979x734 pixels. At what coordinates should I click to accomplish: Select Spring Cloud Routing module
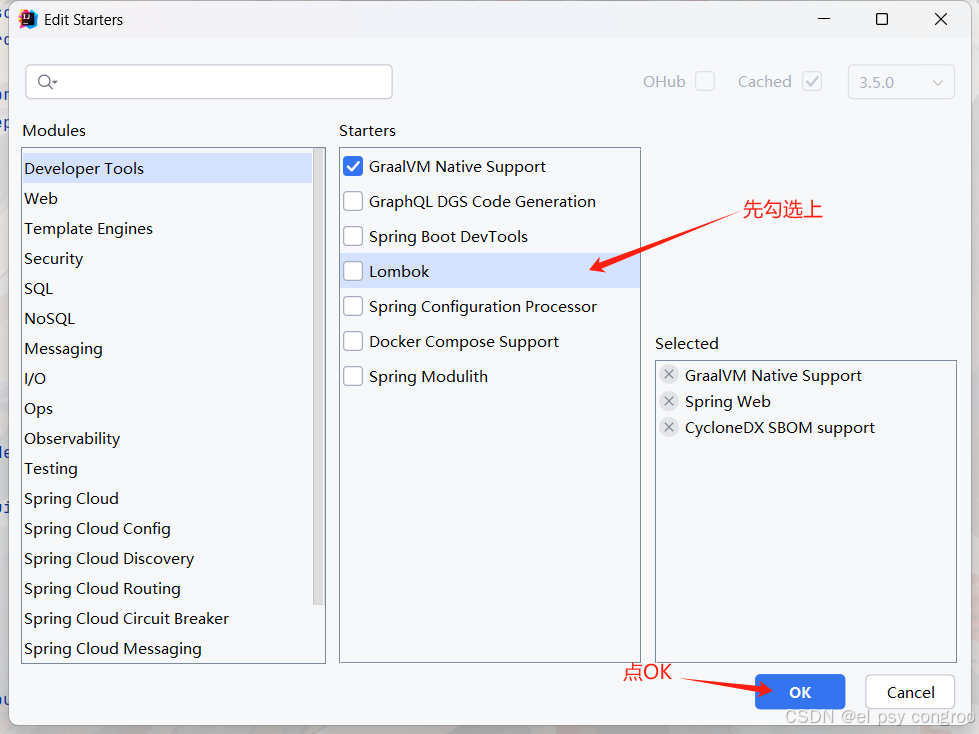(x=167, y=588)
